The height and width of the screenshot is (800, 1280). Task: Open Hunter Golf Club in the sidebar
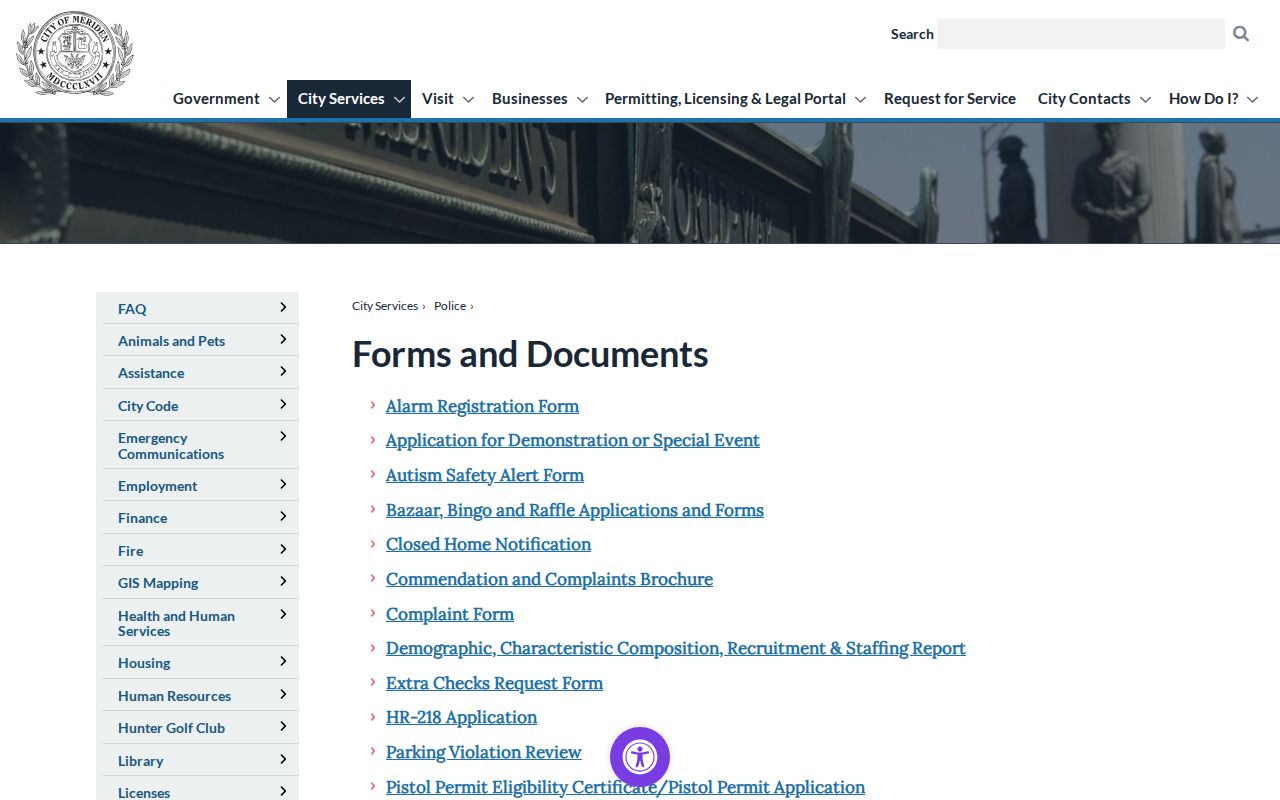(x=171, y=728)
